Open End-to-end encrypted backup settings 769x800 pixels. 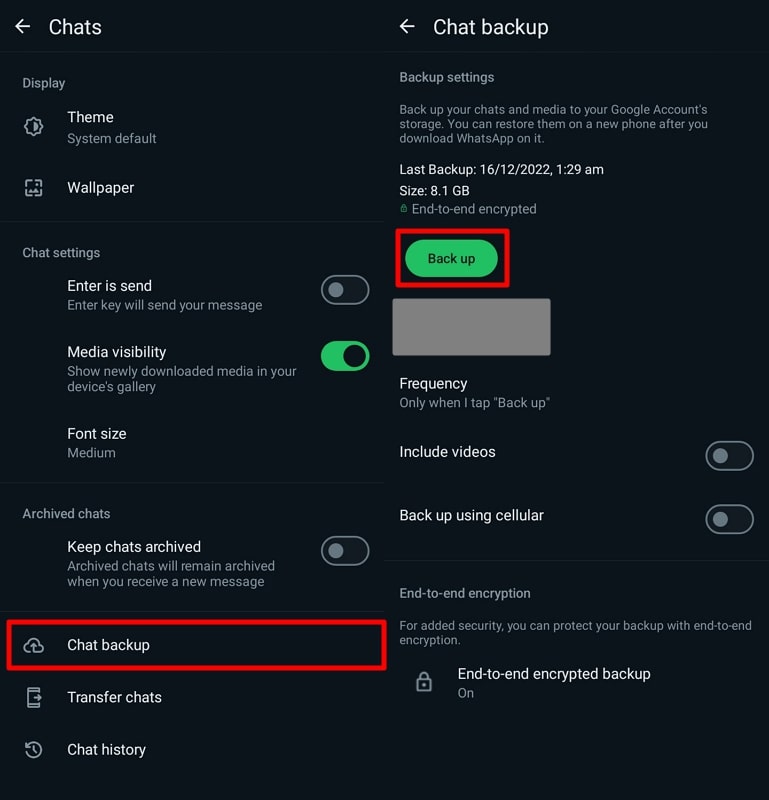(554, 682)
